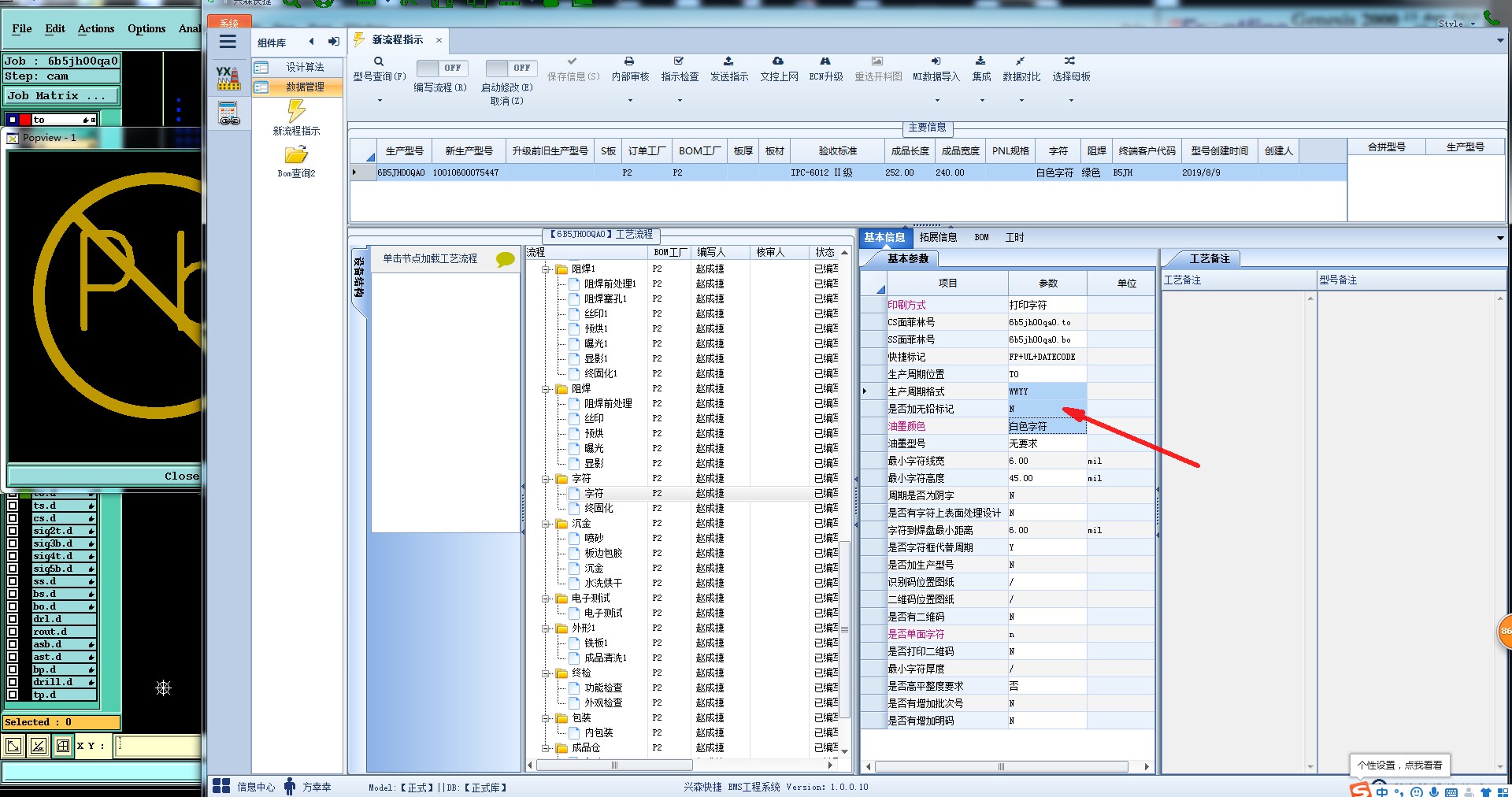Image resolution: width=1512 pixels, height=797 pixels.
Task: Click the Job Matrix button
Action: tap(61, 96)
